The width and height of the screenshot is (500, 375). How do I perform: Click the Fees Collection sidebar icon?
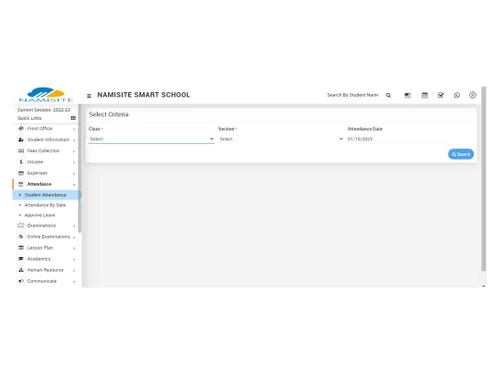(21, 151)
